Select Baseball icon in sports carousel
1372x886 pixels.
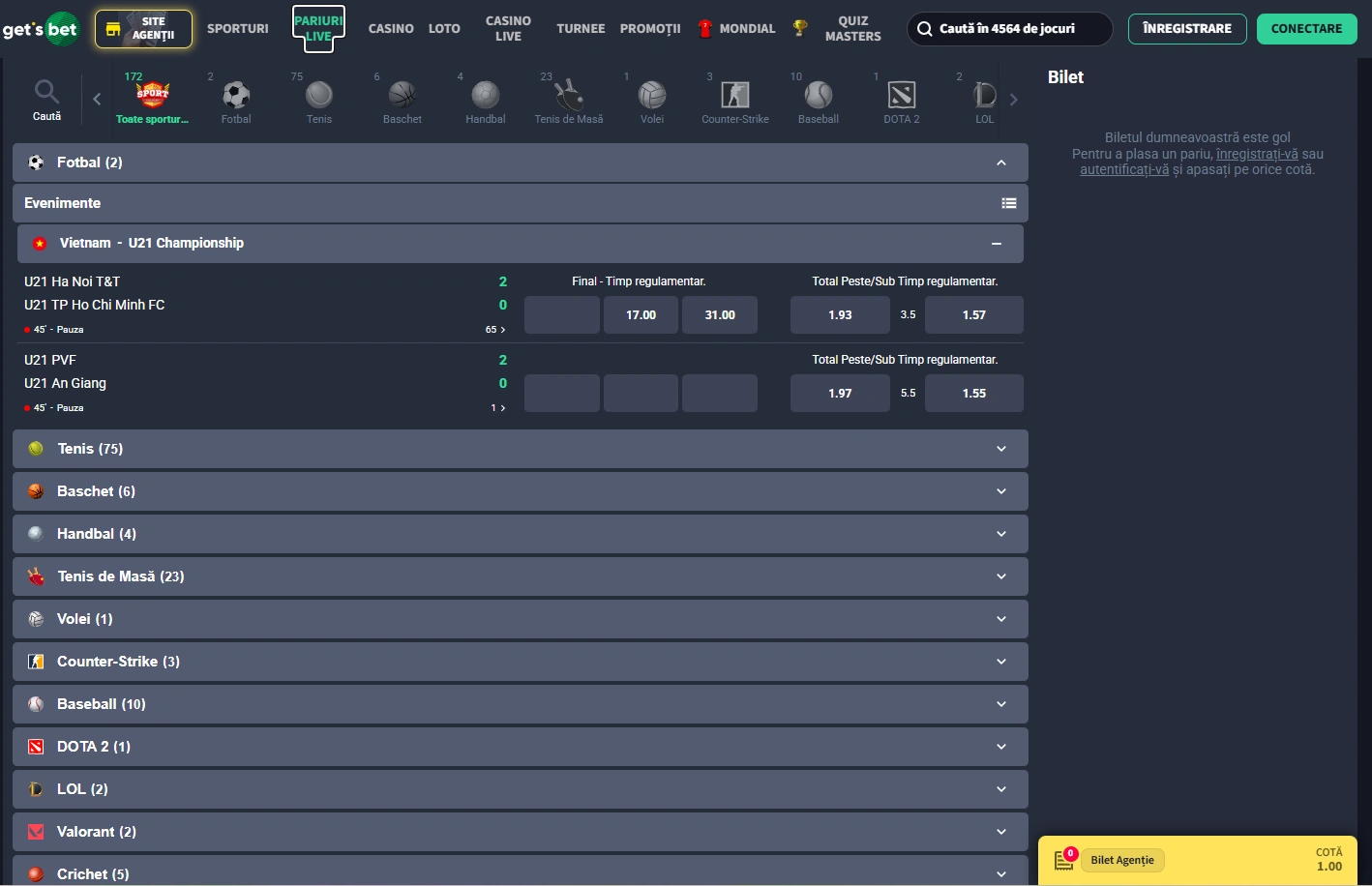coord(819,95)
